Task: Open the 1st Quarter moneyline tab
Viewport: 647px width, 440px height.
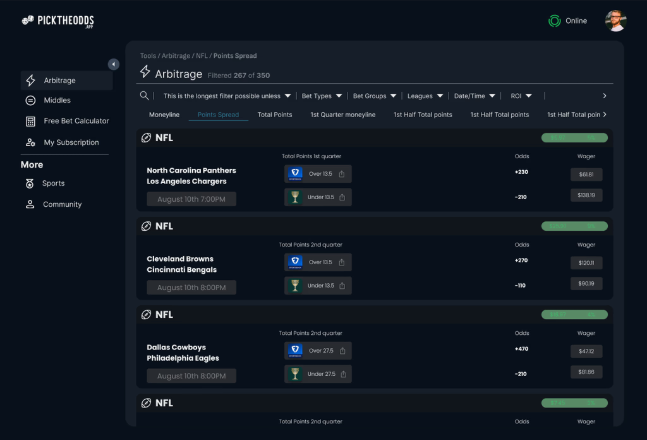Action: (x=343, y=114)
